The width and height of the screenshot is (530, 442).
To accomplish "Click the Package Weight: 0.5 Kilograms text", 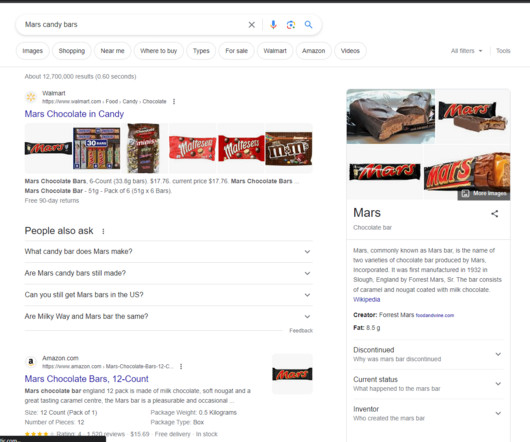I will pyautogui.click(x=194, y=413).
